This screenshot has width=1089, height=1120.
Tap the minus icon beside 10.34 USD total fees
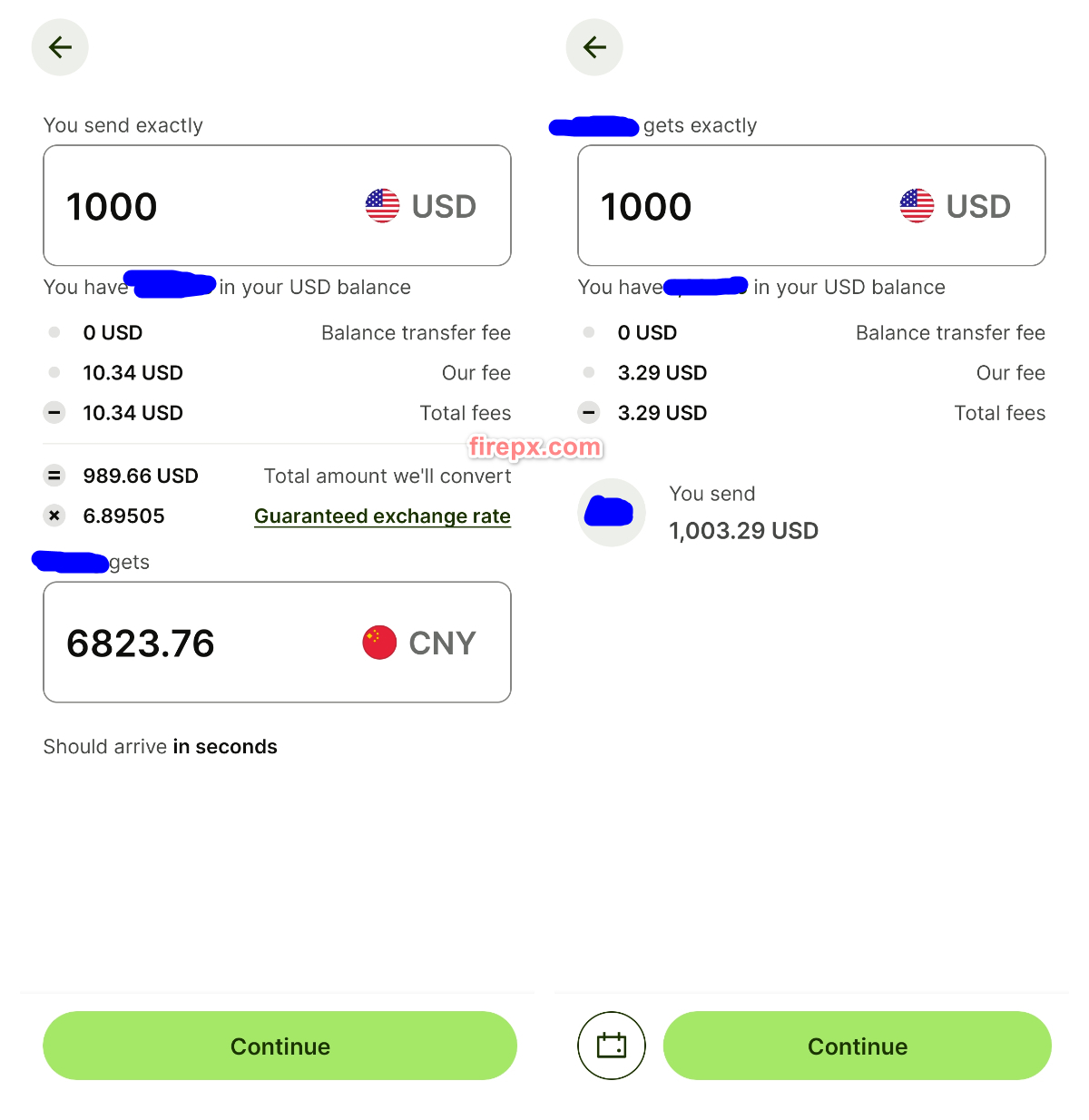(x=54, y=413)
